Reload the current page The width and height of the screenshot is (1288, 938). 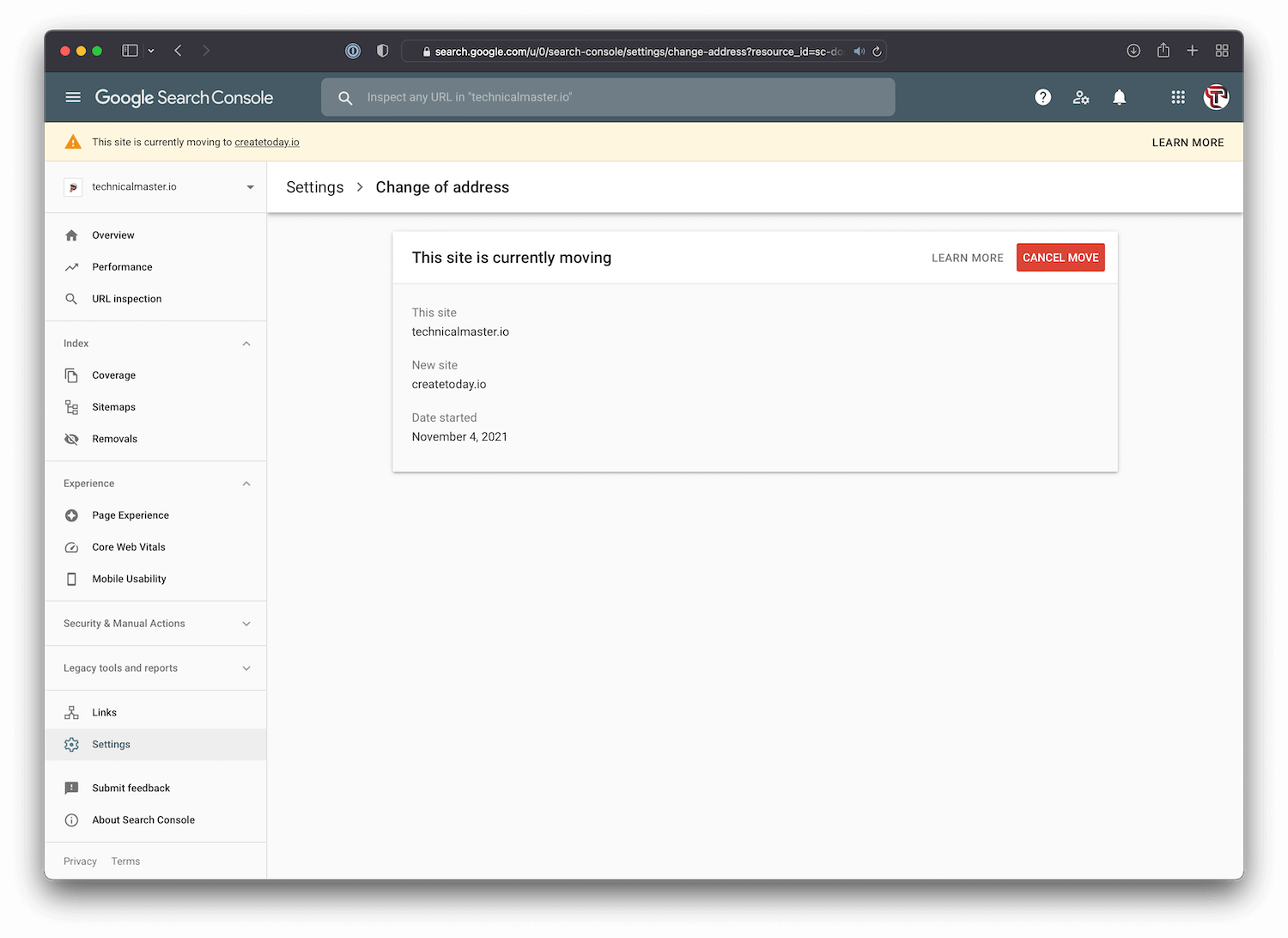877,52
